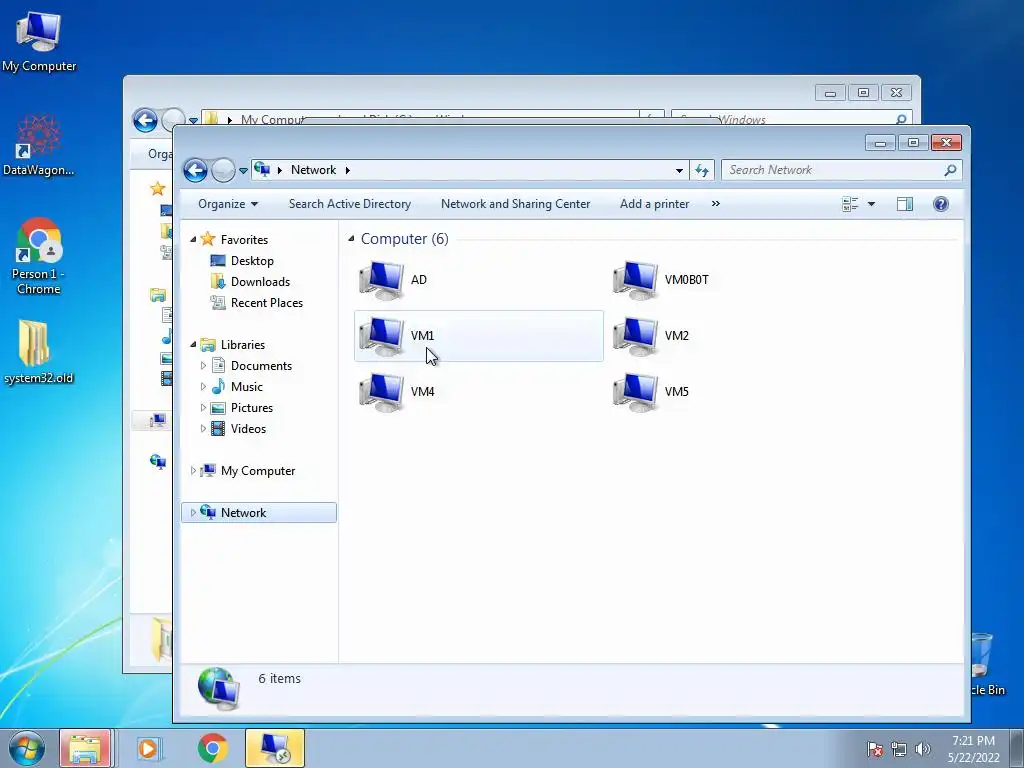This screenshot has width=1024, height=768.
Task: Select the VM4 computer icon
Action: point(381,392)
